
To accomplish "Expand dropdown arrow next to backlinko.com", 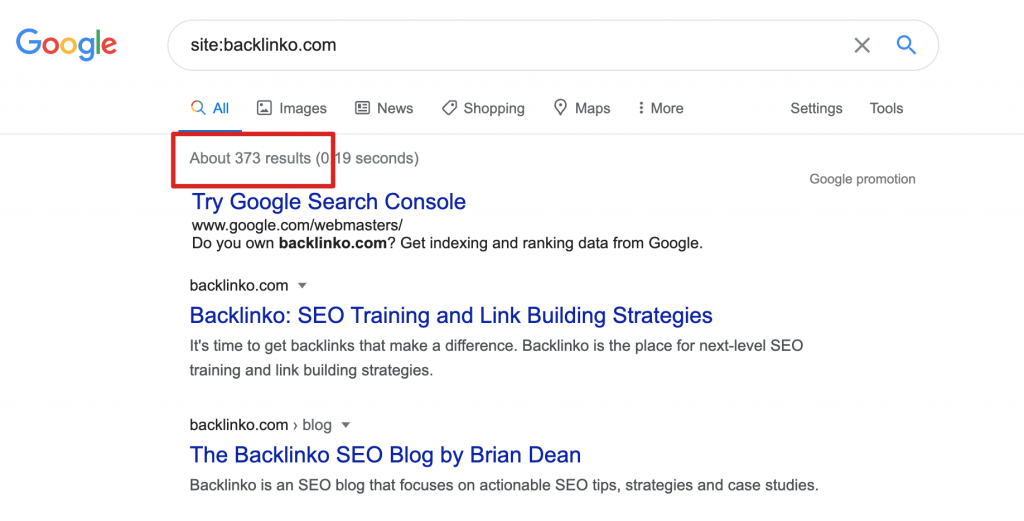I will [x=302, y=286].
